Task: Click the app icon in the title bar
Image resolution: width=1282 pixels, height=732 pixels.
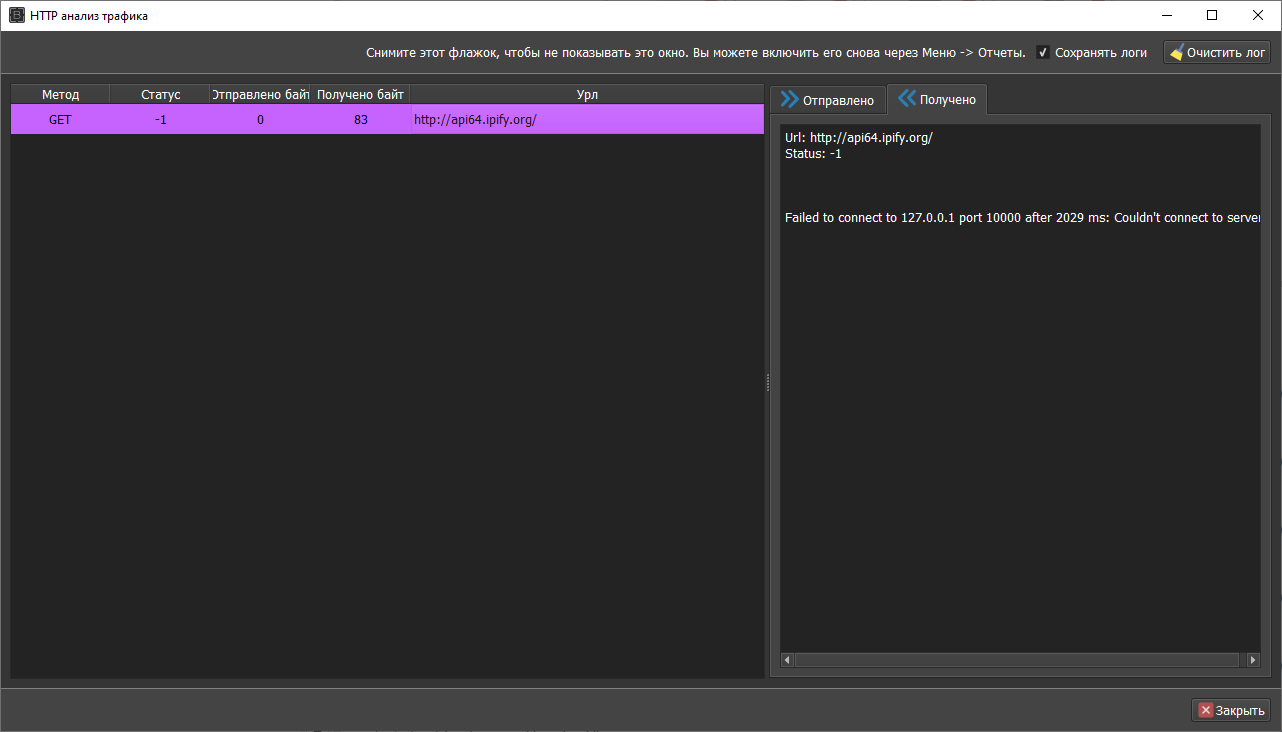Action: coord(16,16)
